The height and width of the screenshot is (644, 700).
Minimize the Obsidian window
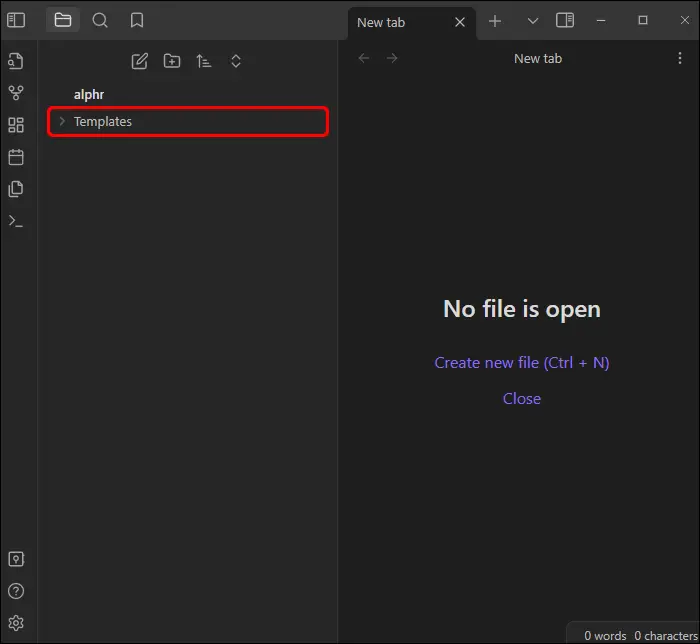[601, 21]
